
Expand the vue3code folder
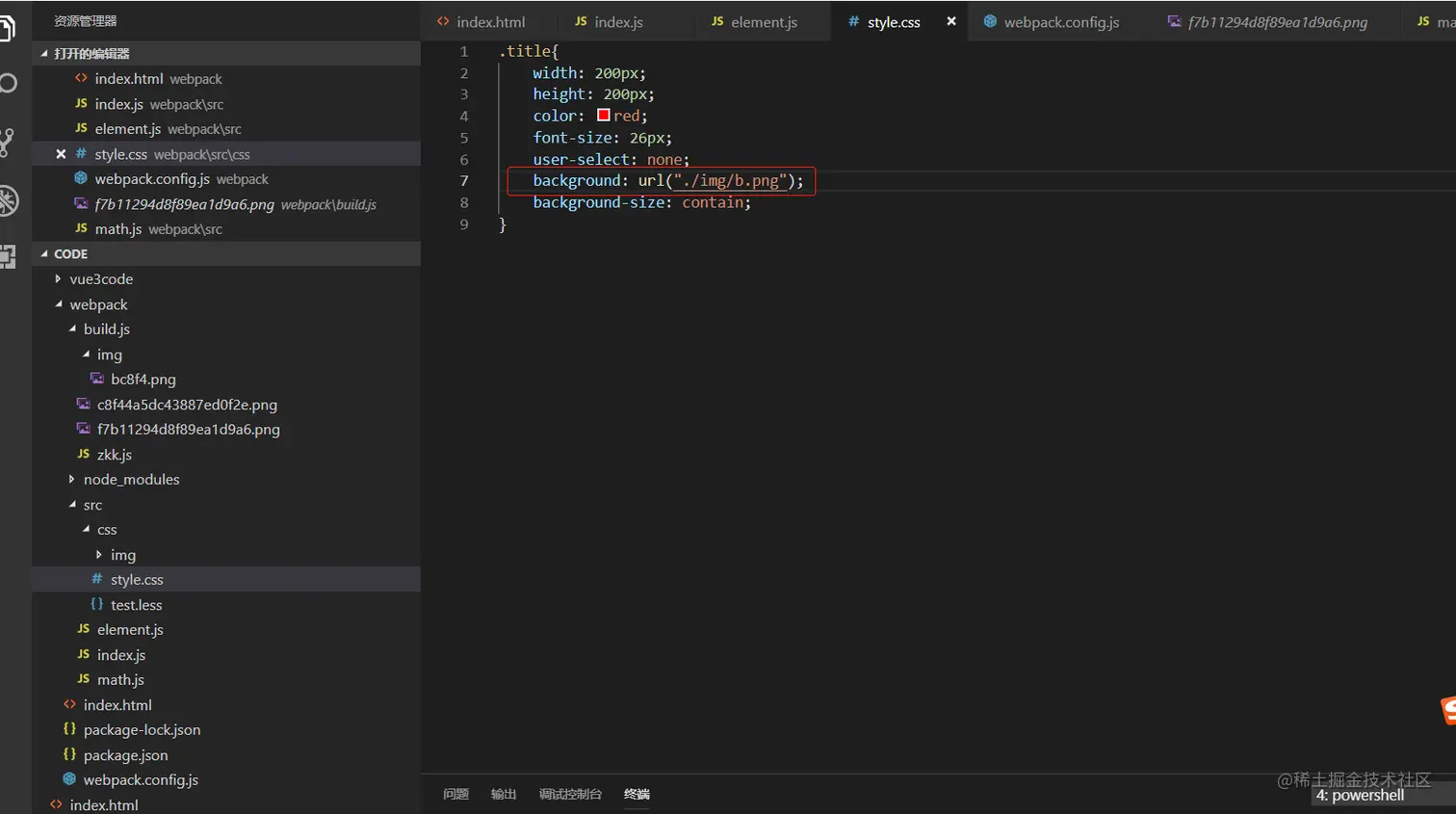click(101, 279)
